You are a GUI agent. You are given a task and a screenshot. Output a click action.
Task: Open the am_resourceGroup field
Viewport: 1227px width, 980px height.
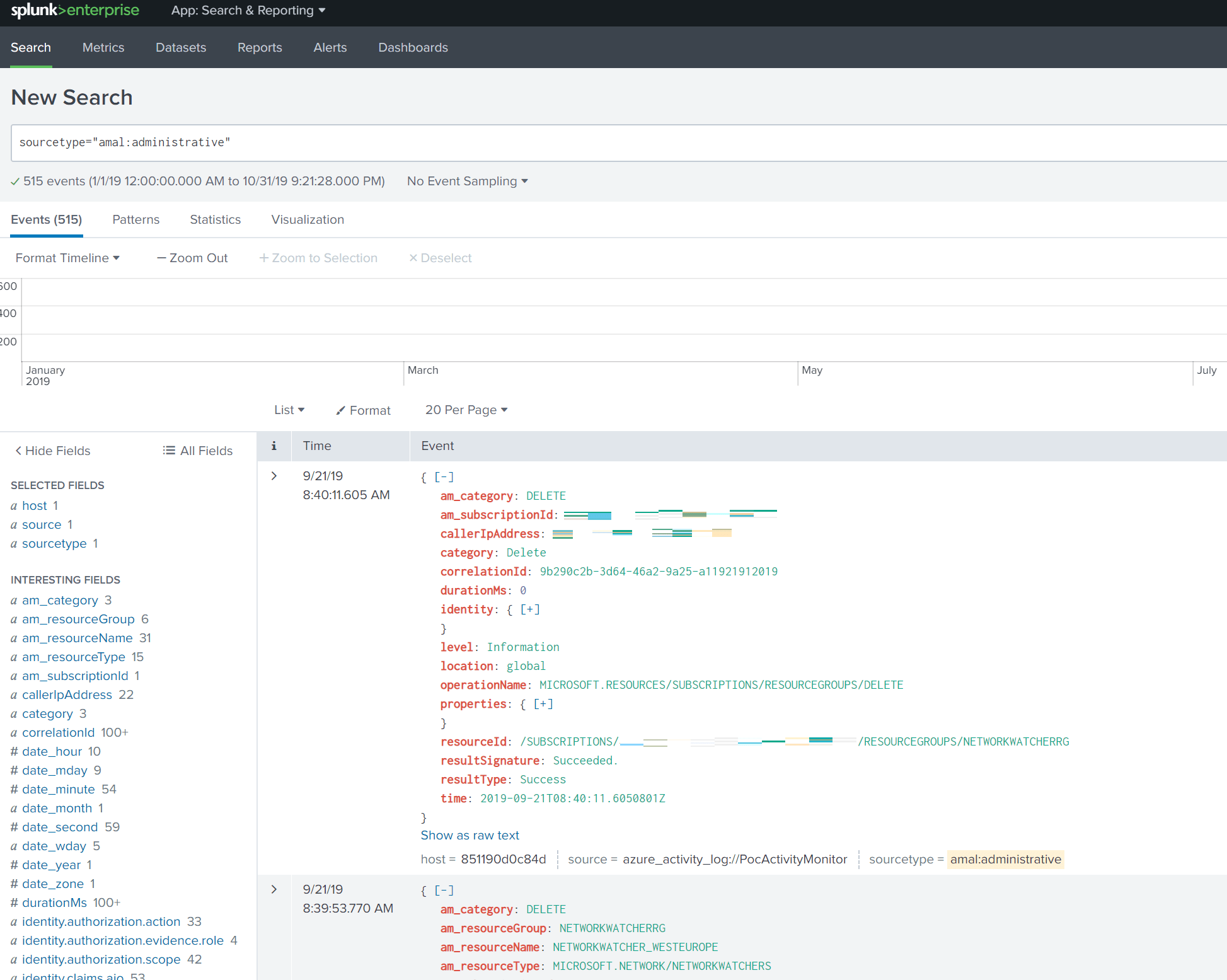(78, 619)
